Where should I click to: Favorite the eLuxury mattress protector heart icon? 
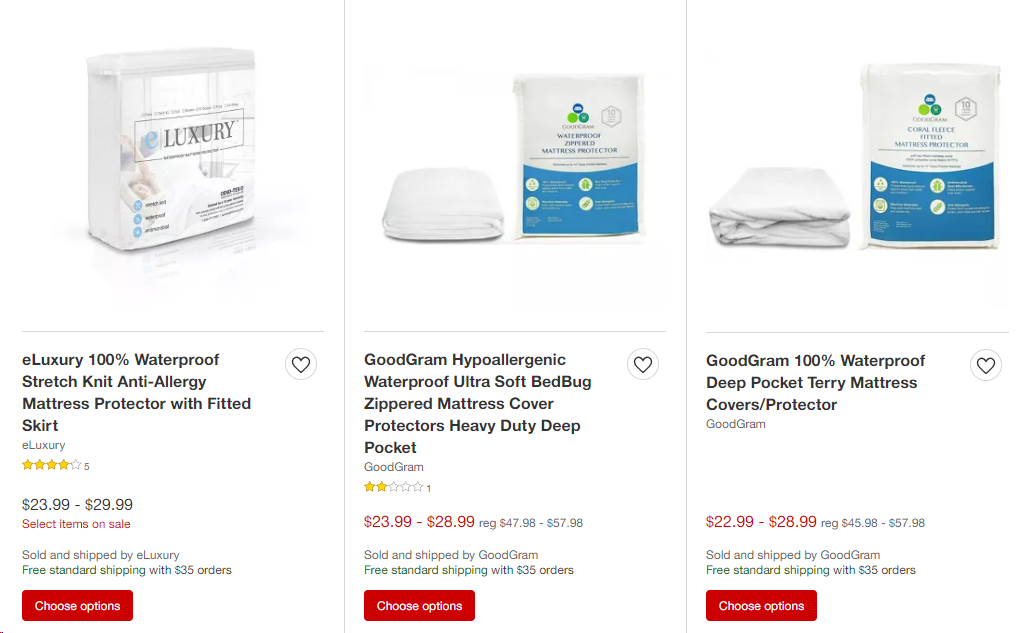coord(301,365)
